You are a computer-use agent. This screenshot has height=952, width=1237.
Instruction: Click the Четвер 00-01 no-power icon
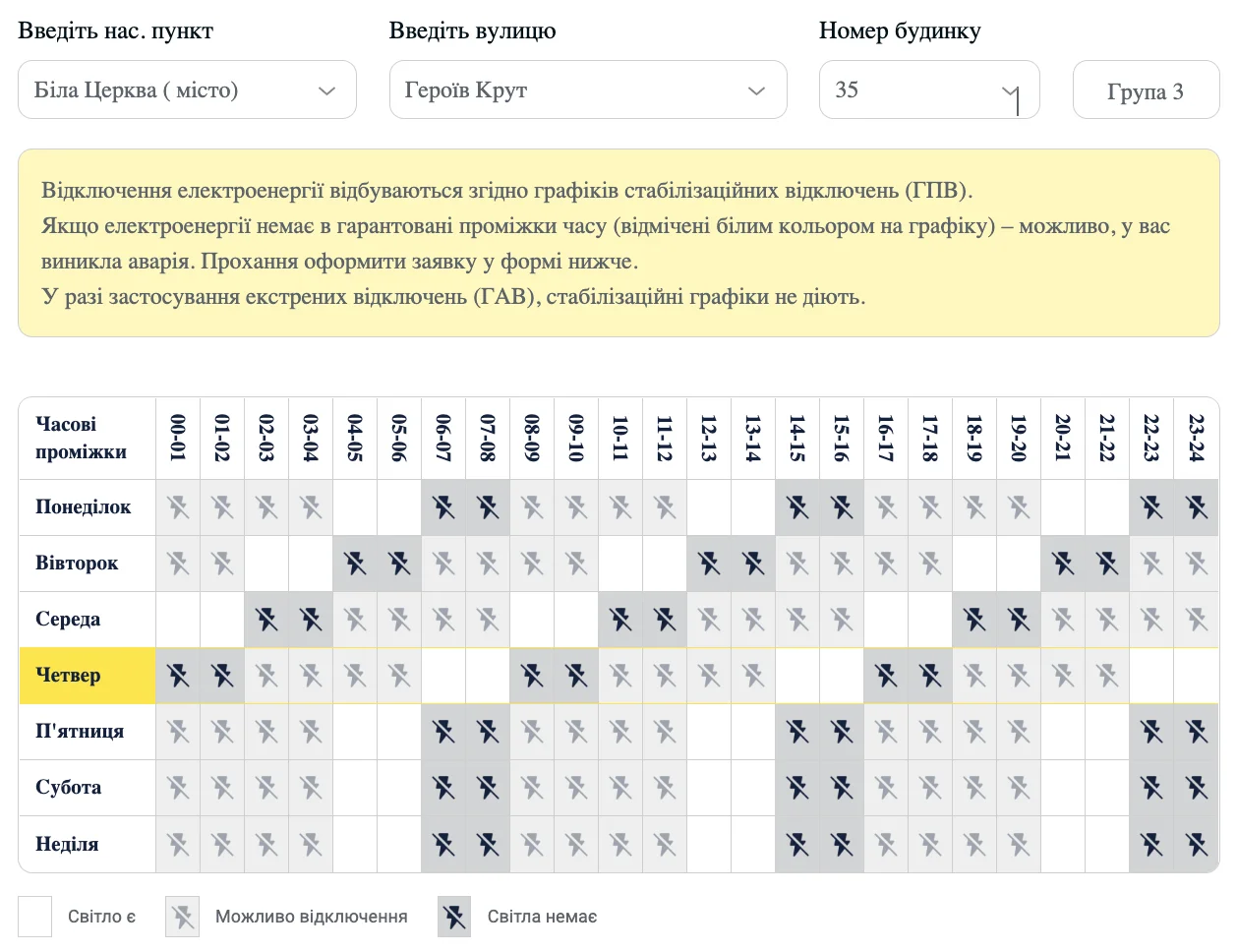click(178, 676)
